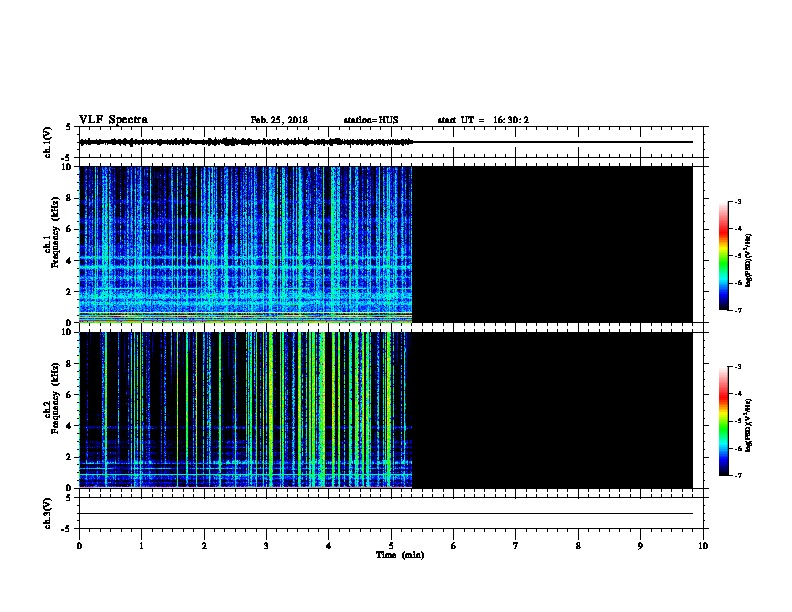Screen dimensions: 792x612
Task: Click the ch.2 frequency axis tick '2'
Action: (x=69, y=457)
